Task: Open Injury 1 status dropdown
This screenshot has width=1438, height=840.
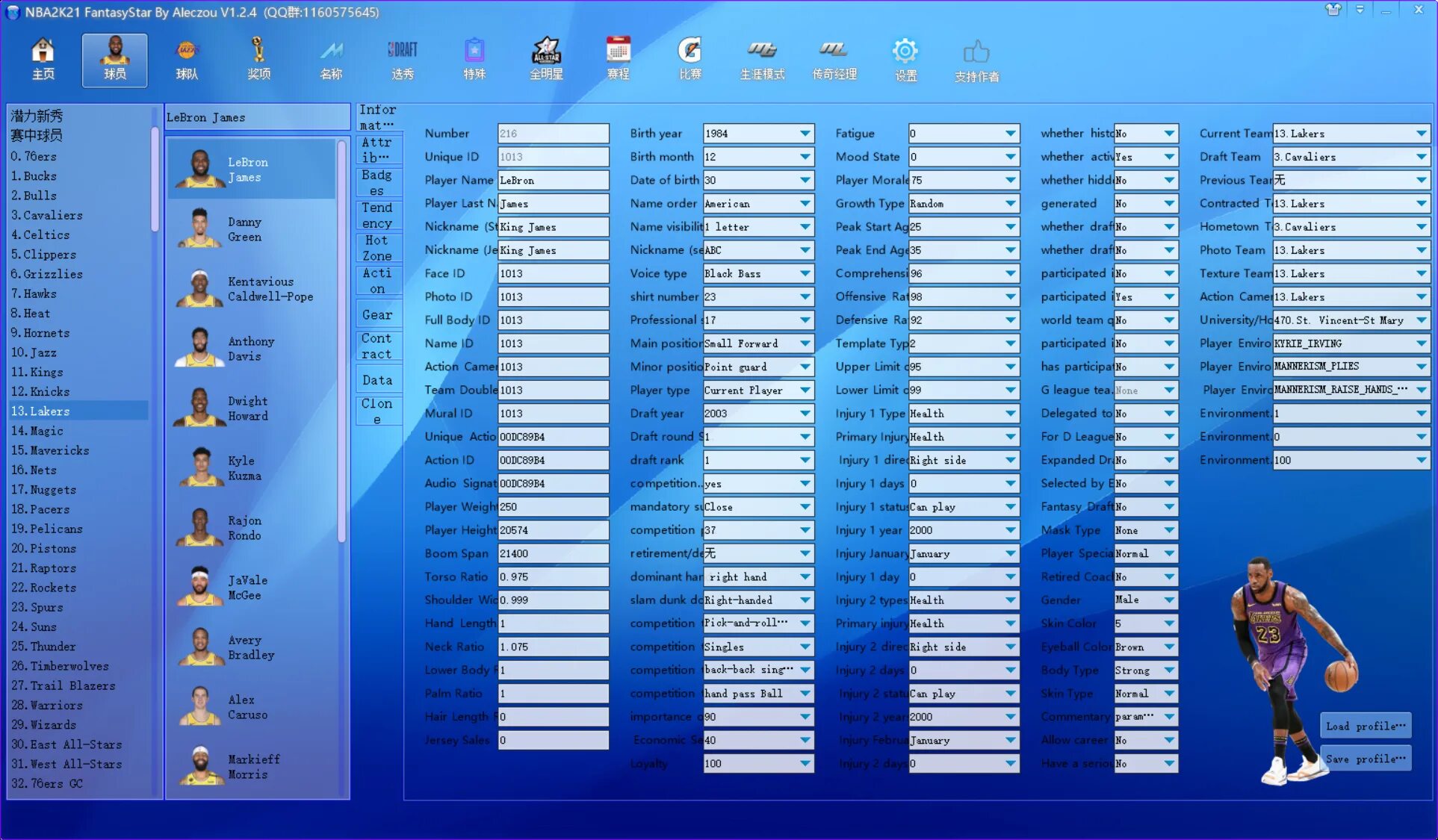Action: click(1010, 506)
